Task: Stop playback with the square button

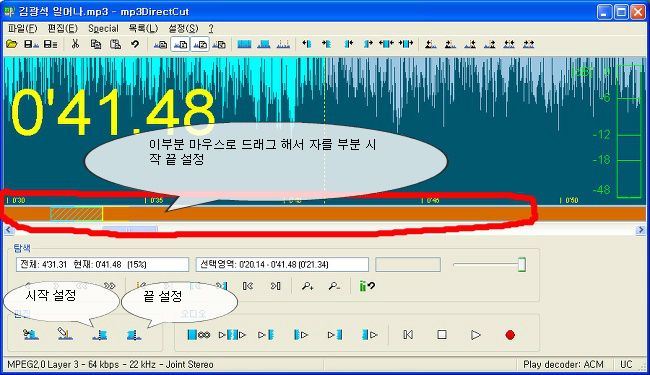Action: click(442, 334)
